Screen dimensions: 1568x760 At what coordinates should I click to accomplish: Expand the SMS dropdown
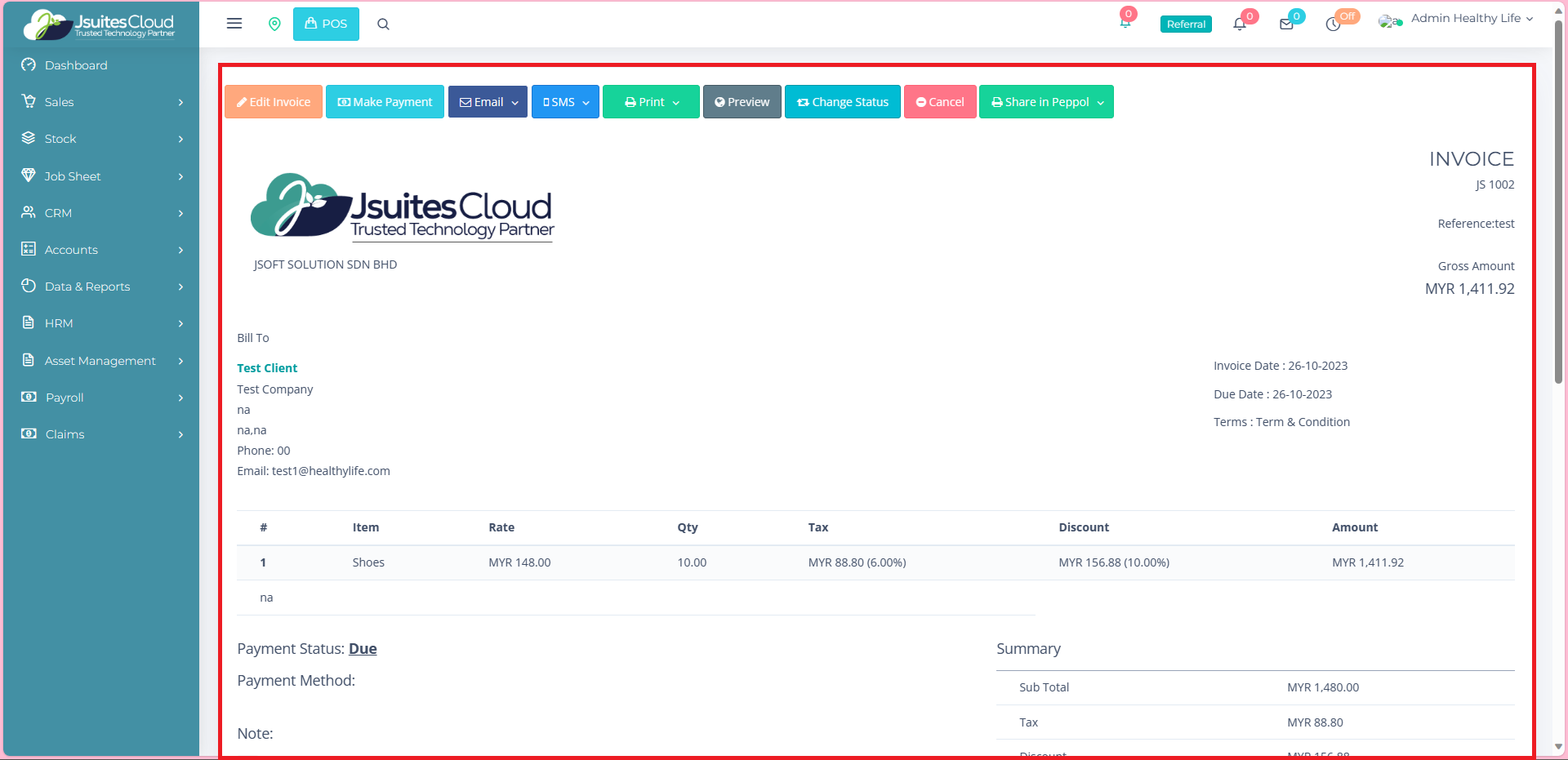(x=565, y=102)
